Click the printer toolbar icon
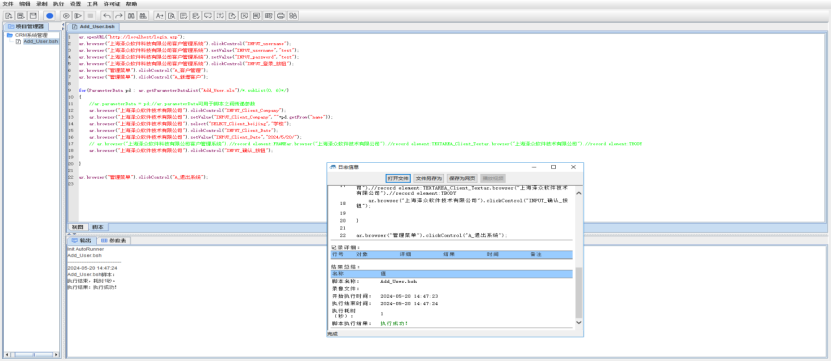 point(281,15)
